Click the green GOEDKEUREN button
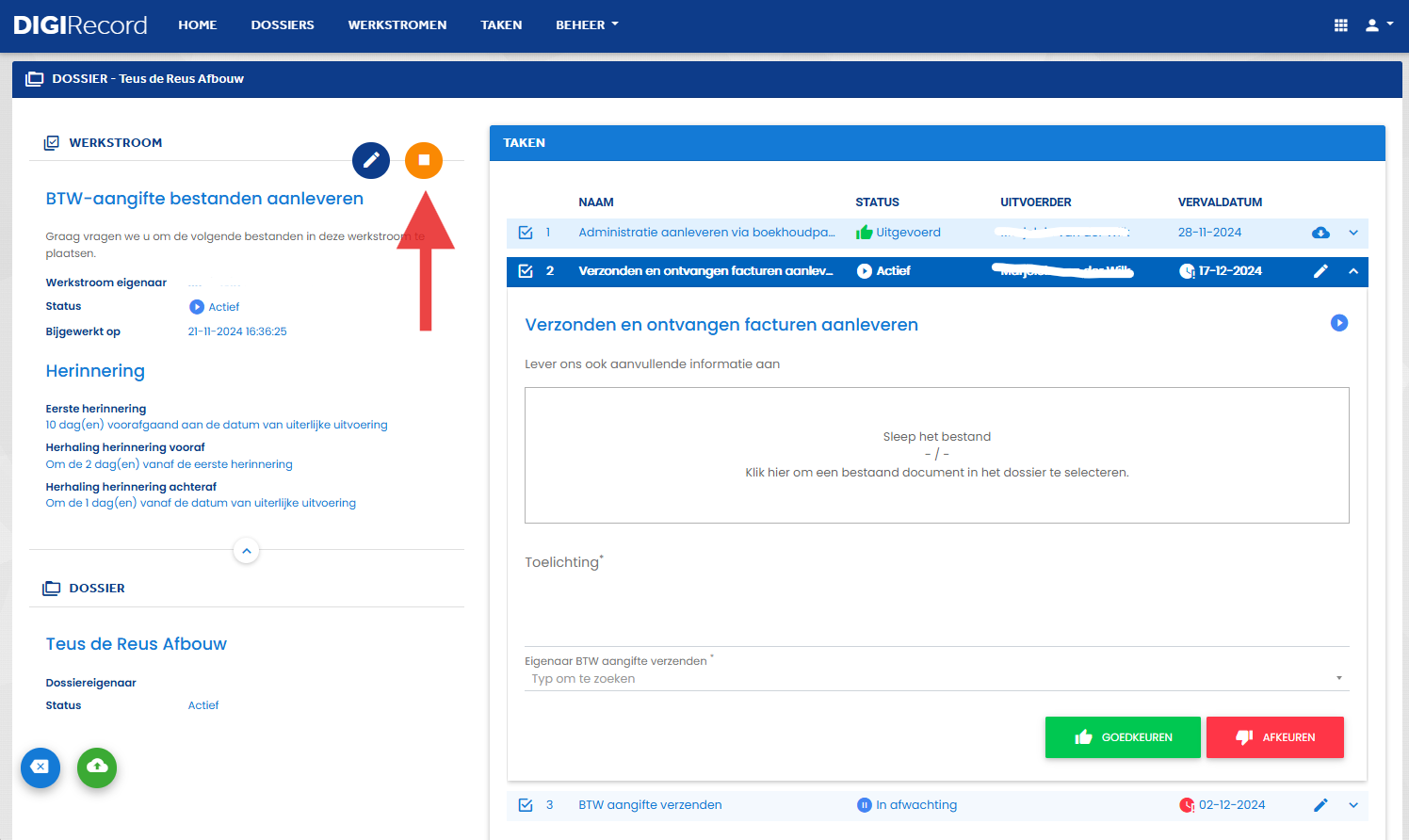This screenshot has width=1409, height=840. 1123,737
